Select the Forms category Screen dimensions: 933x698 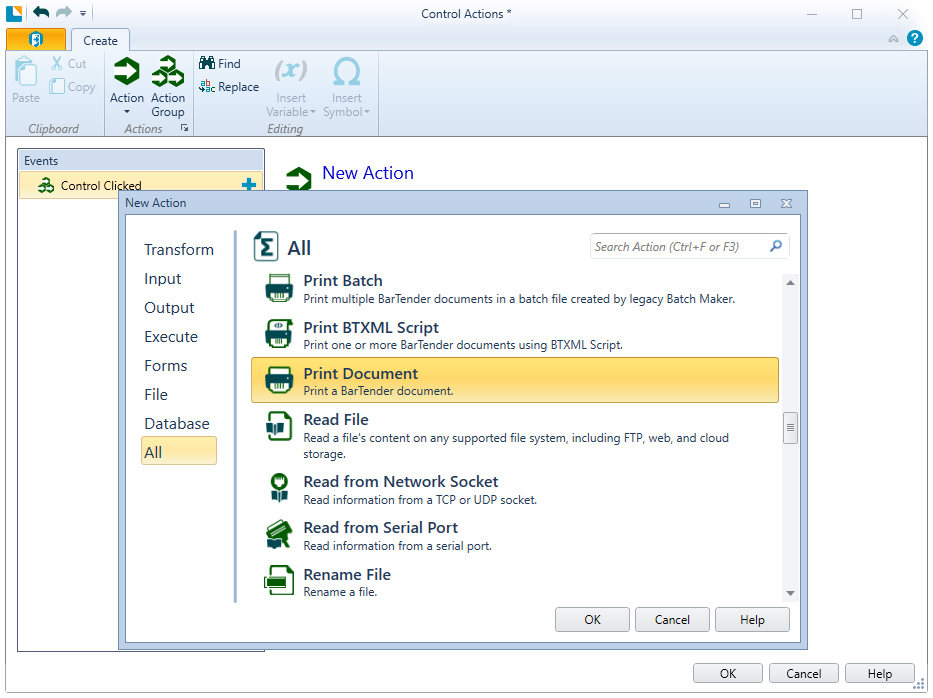165,365
